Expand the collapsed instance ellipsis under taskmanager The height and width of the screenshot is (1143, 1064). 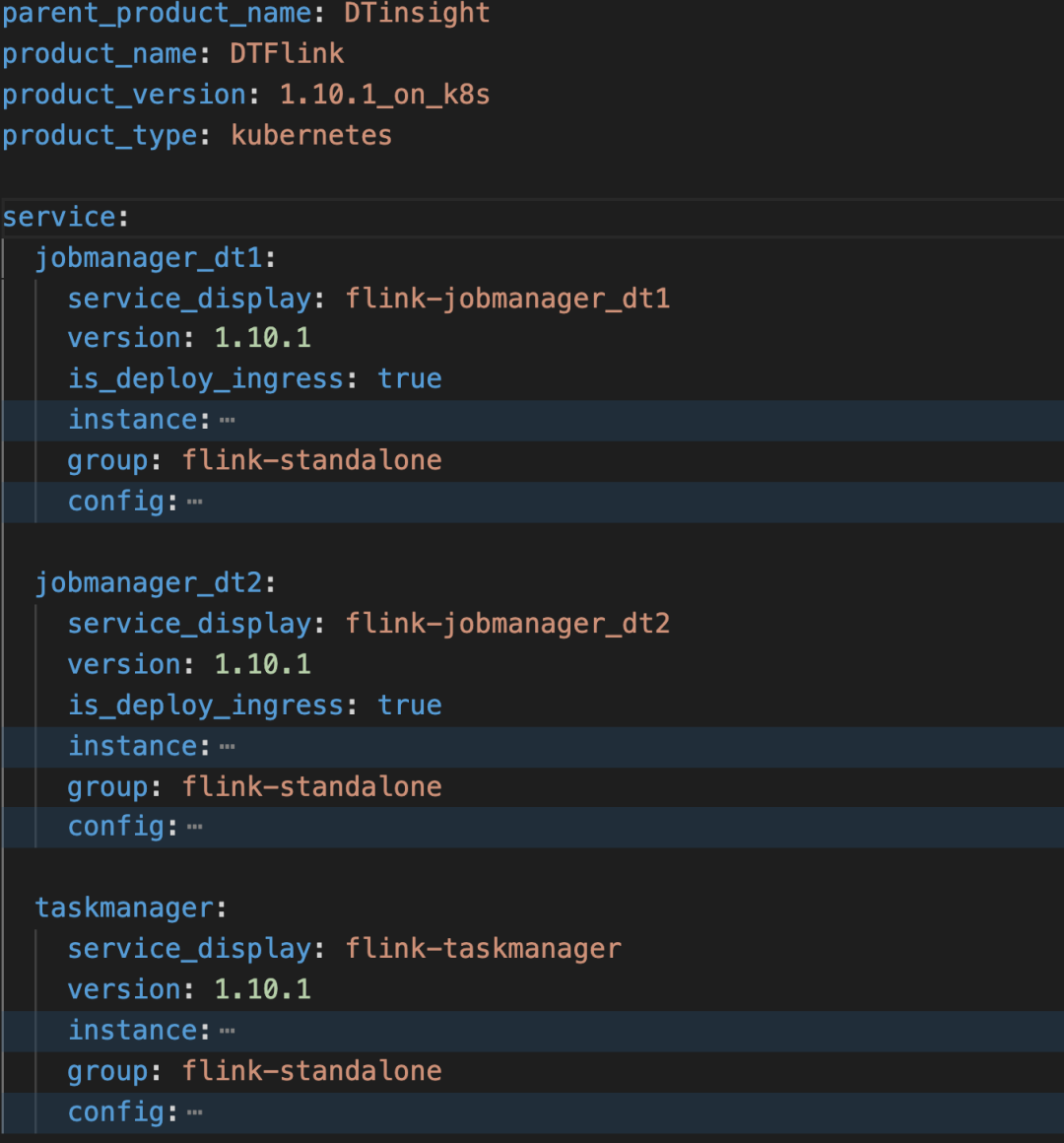(228, 1032)
